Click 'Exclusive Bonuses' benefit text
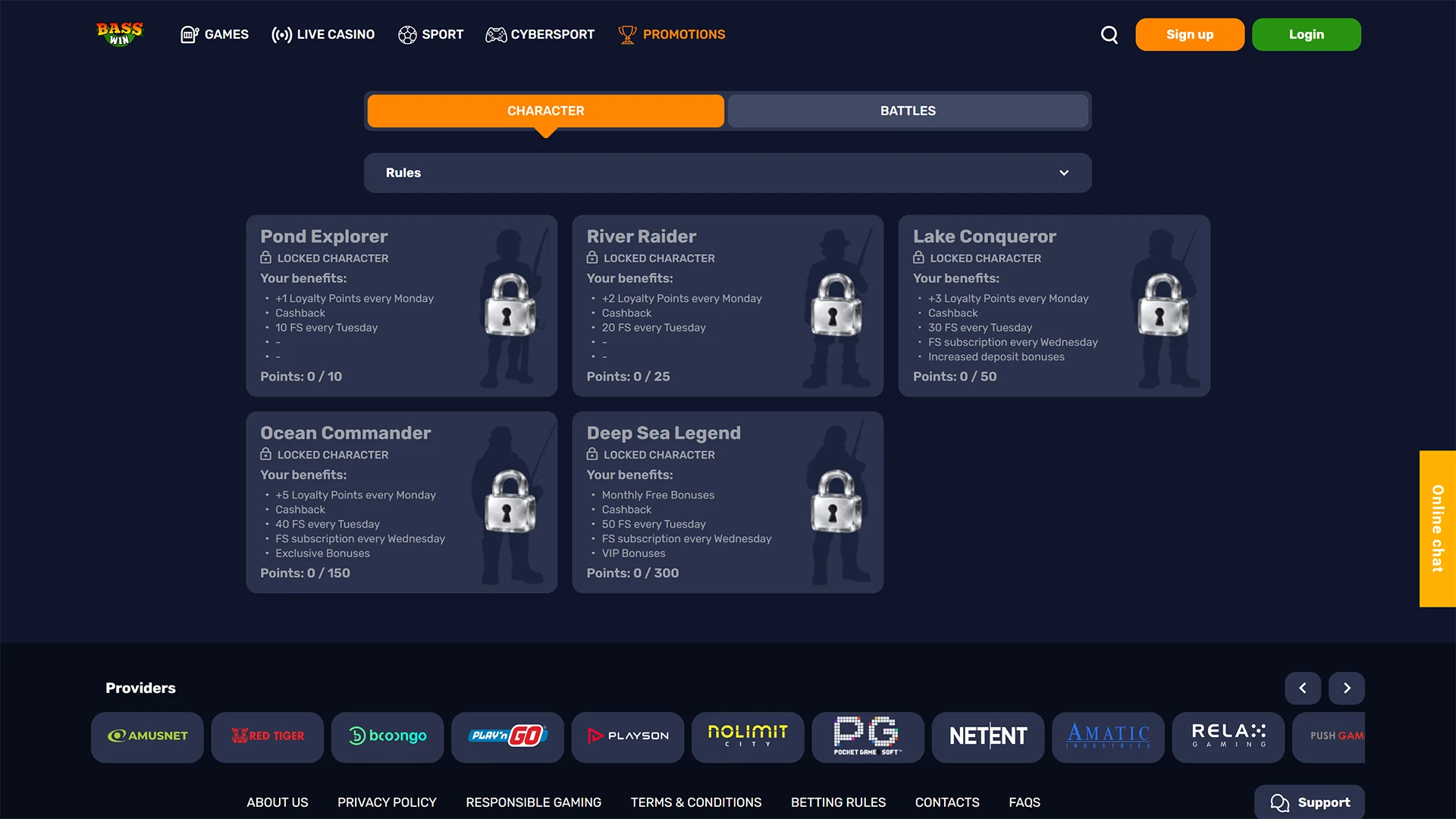This screenshot has width=1456, height=819. 322,554
